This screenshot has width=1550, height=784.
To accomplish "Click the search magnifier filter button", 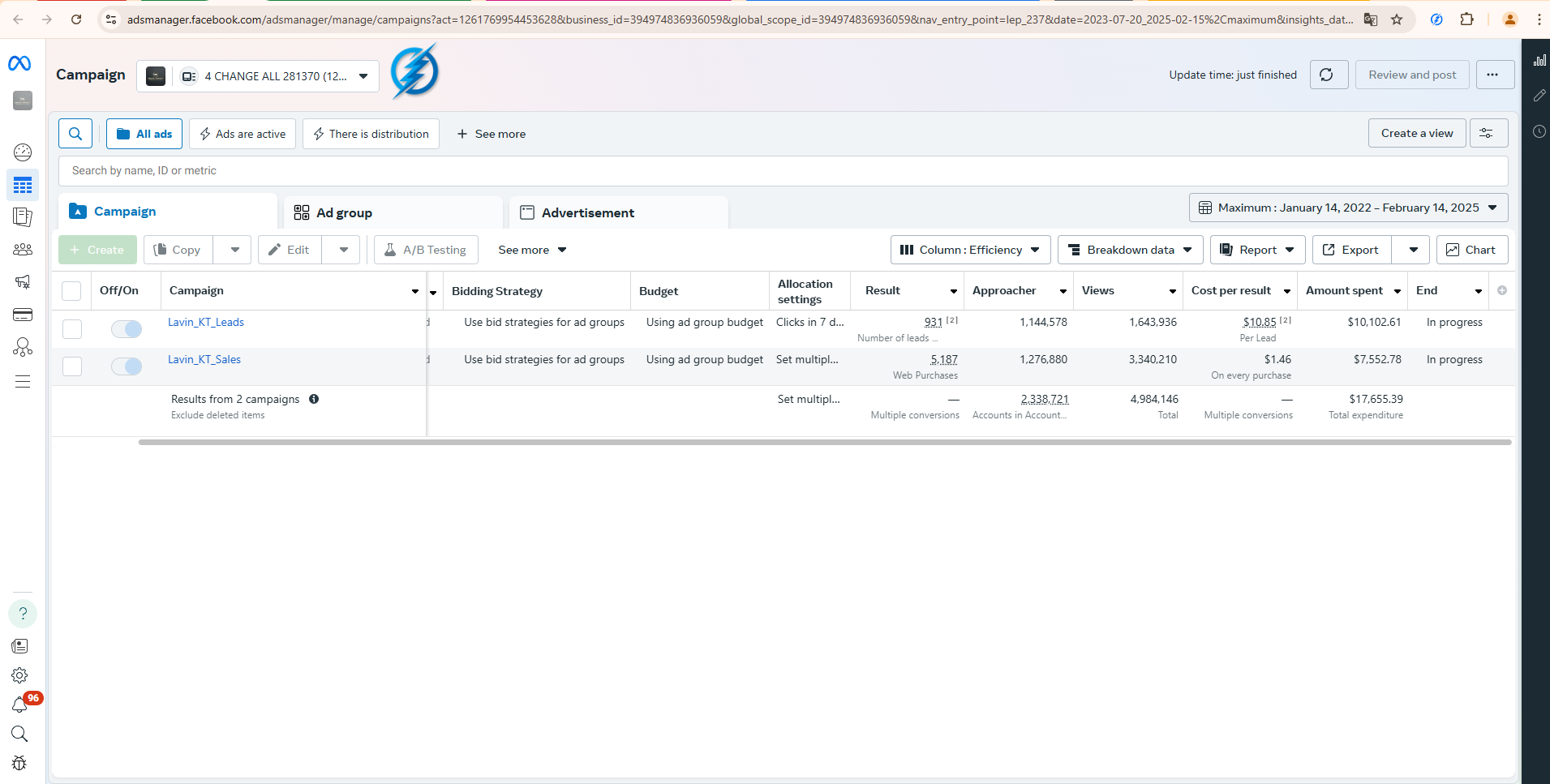I will coord(75,134).
